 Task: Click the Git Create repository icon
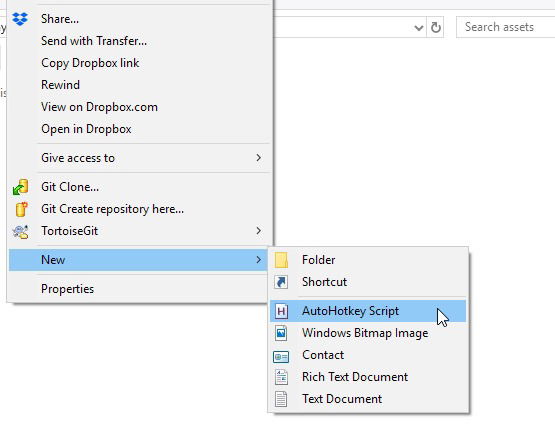(21, 209)
